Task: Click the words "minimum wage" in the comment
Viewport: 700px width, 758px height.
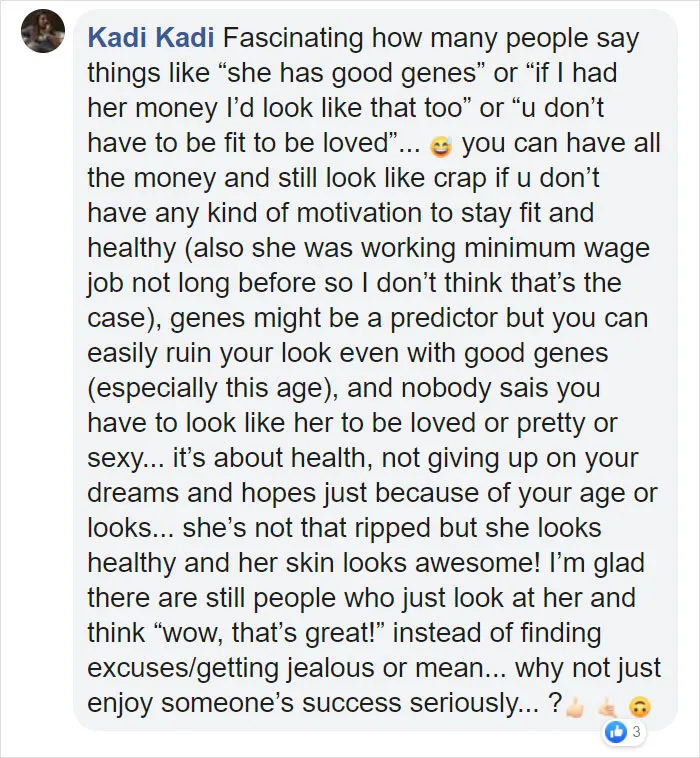Action: click(557, 248)
